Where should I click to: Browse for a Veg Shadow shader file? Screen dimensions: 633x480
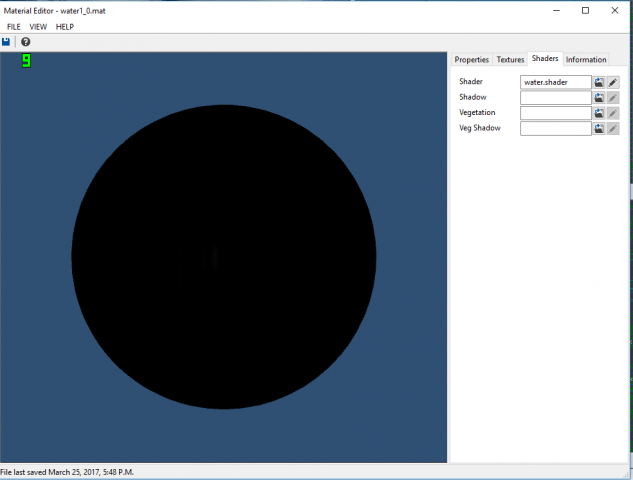click(599, 129)
